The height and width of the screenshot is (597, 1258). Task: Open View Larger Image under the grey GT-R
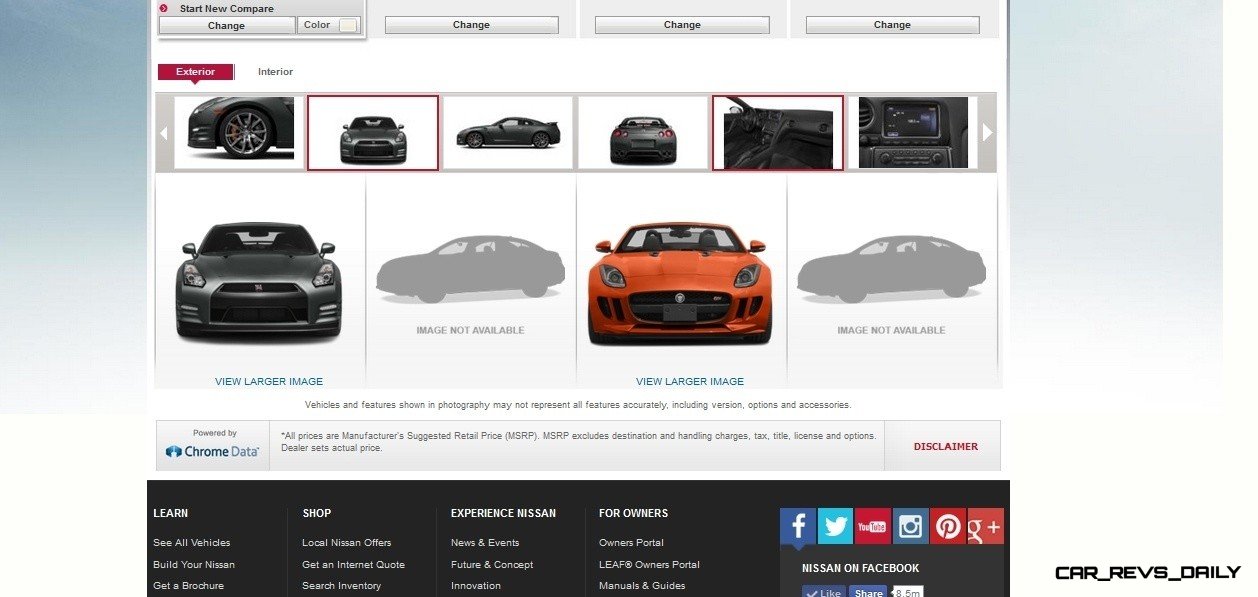pos(269,381)
